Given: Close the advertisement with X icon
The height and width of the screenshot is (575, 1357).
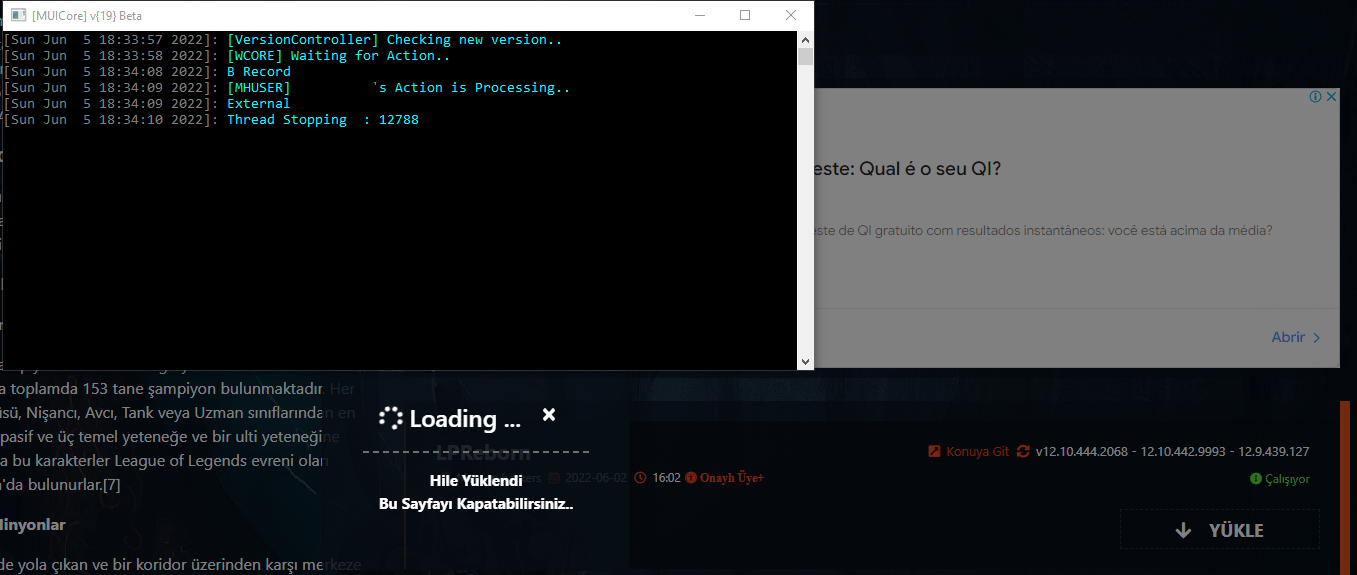Looking at the screenshot, I should [x=1331, y=97].
